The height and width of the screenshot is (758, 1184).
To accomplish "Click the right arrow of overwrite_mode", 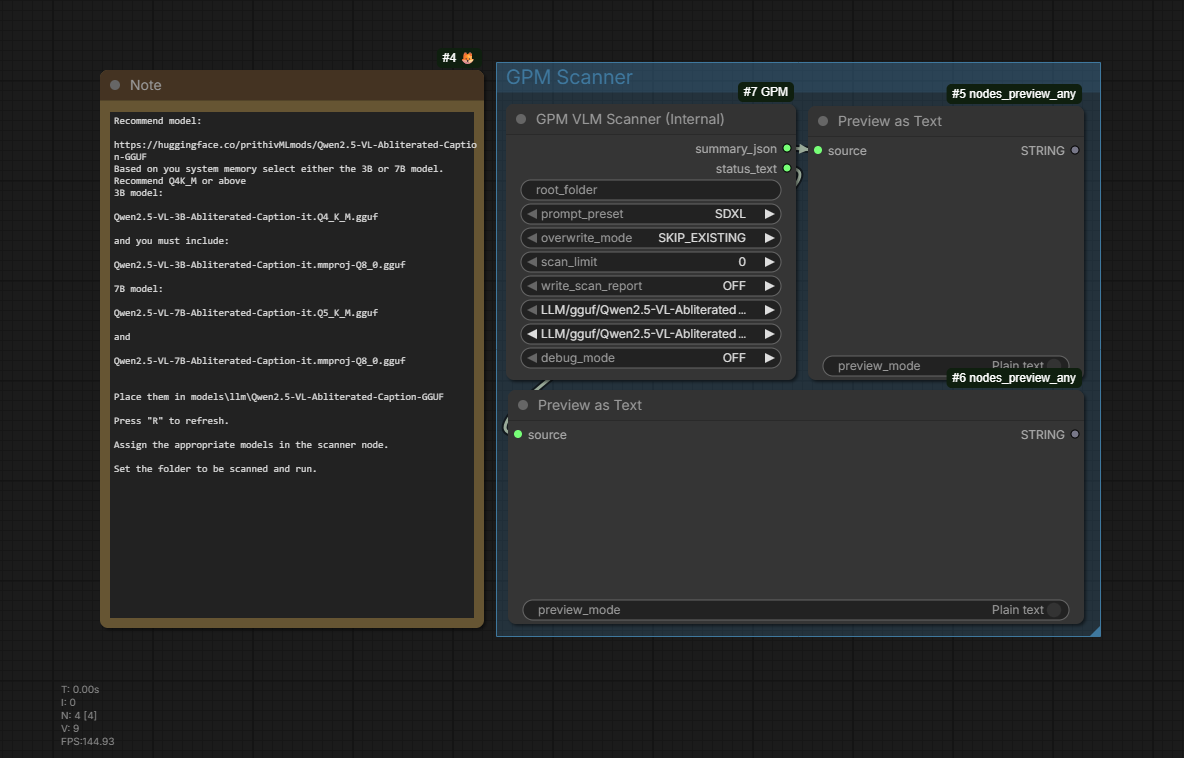I will [x=769, y=238].
